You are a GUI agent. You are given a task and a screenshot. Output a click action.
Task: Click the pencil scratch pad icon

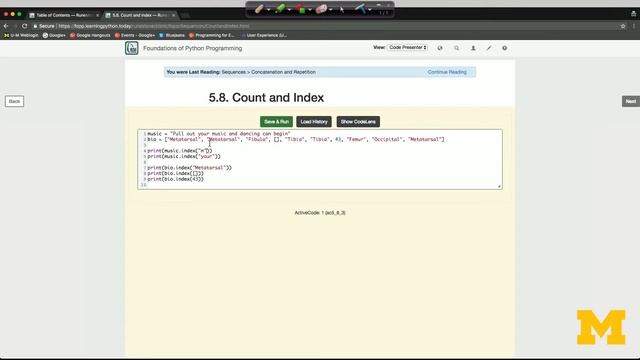(489, 48)
